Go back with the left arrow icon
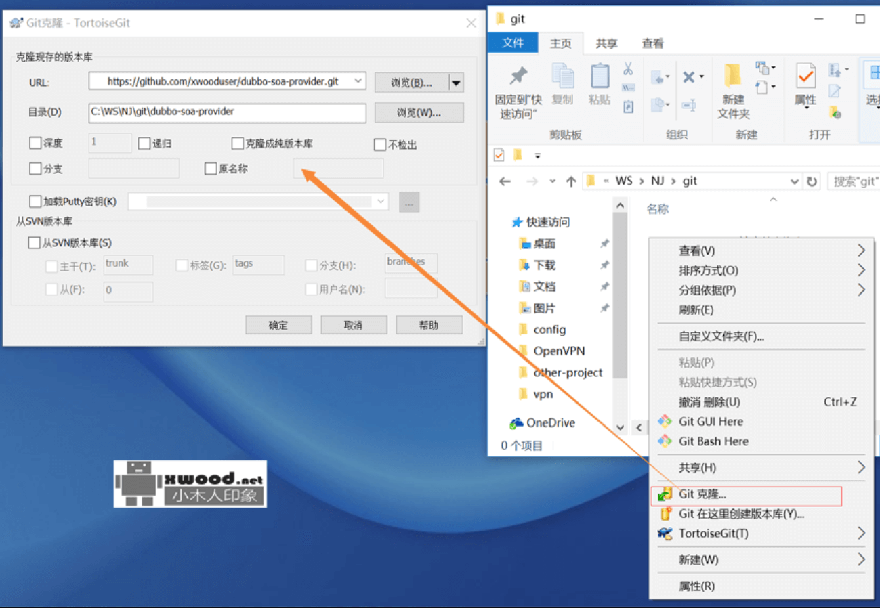 point(505,181)
